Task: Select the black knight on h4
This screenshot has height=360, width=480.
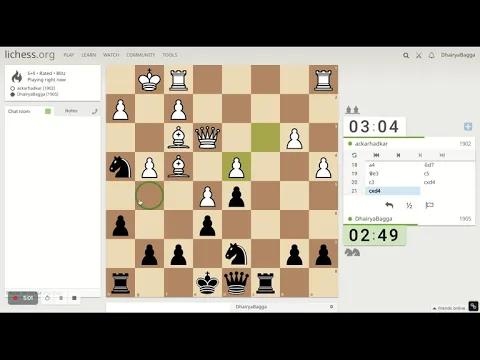Action: click(120, 166)
